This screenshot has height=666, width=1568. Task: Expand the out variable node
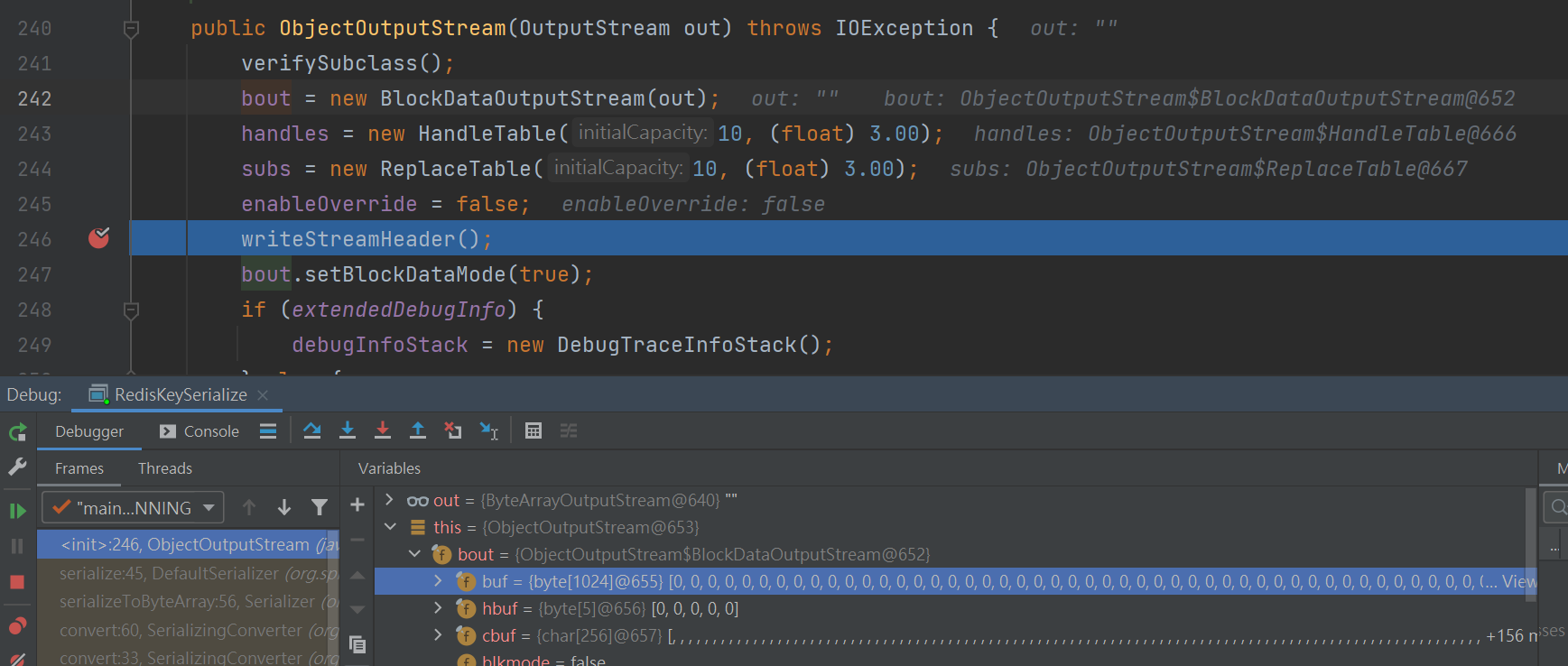pyautogui.click(x=389, y=499)
